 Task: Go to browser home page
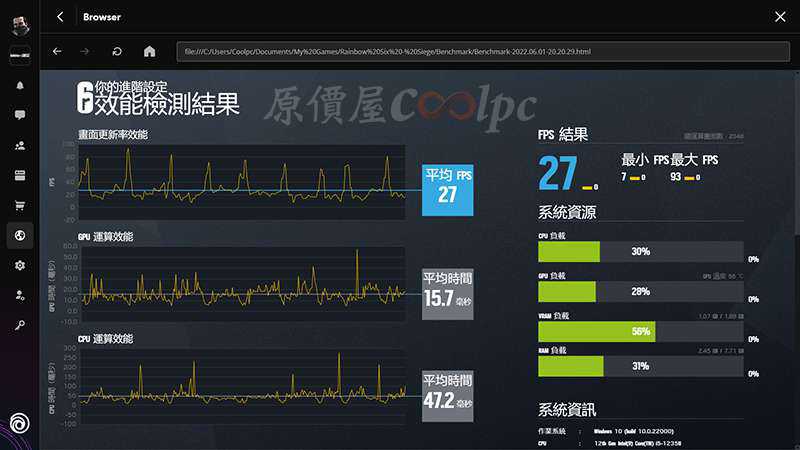tap(149, 52)
